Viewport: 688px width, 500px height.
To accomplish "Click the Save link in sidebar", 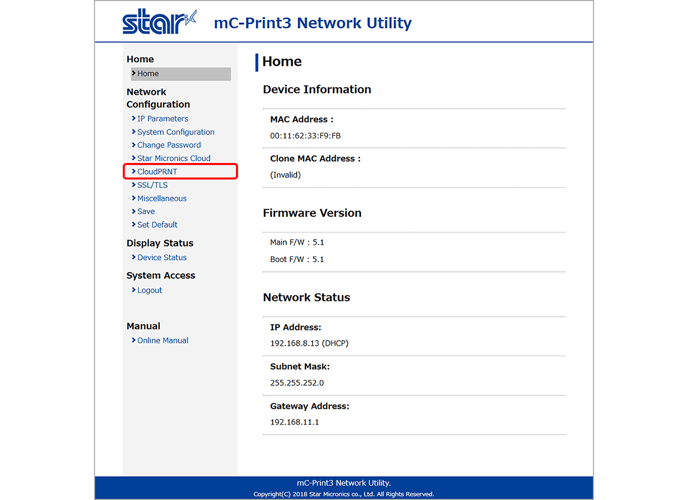I will click(x=146, y=211).
